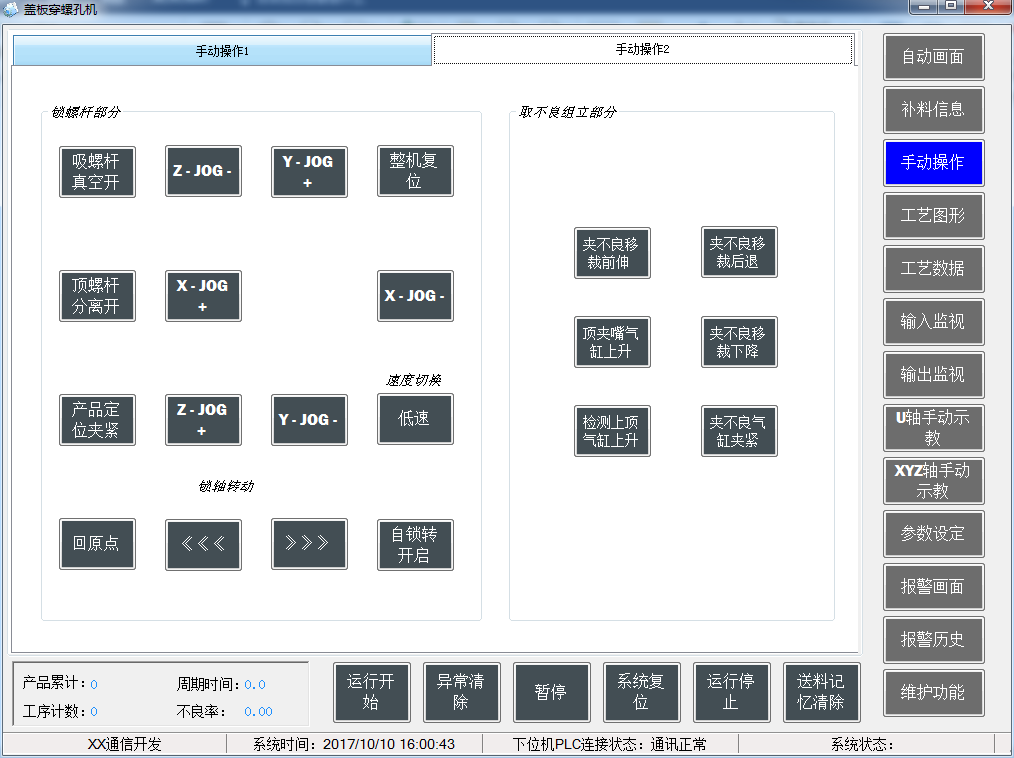Viewport: 1014px width, 758px height.
Task: Click the 产品累计 counter value
Action: (x=94, y=685)
